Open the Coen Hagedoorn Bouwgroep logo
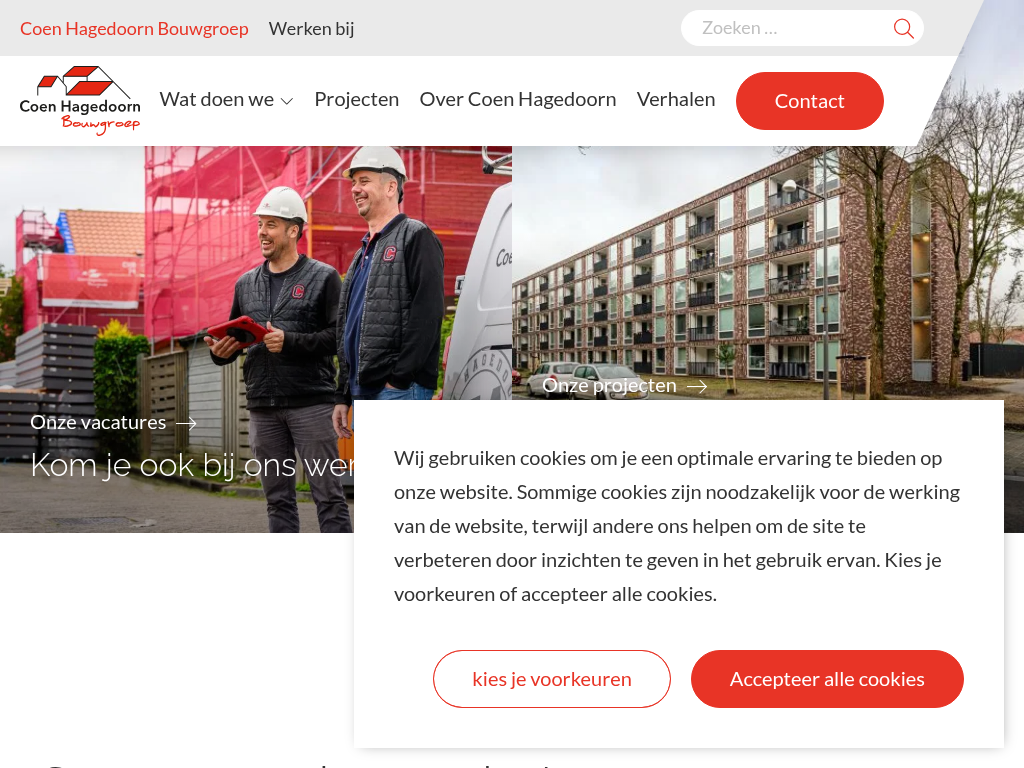1024x768 pixels. 80,101
